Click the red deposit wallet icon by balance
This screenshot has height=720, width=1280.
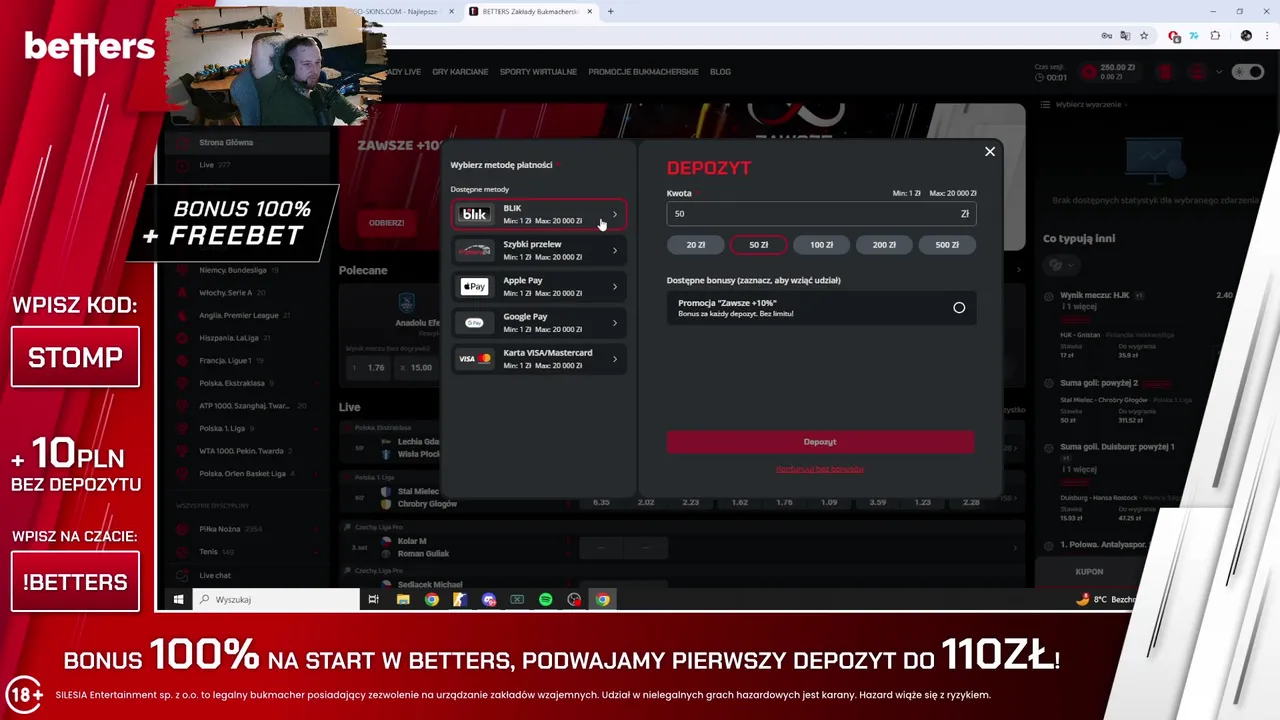click(x=1088, y=72)
